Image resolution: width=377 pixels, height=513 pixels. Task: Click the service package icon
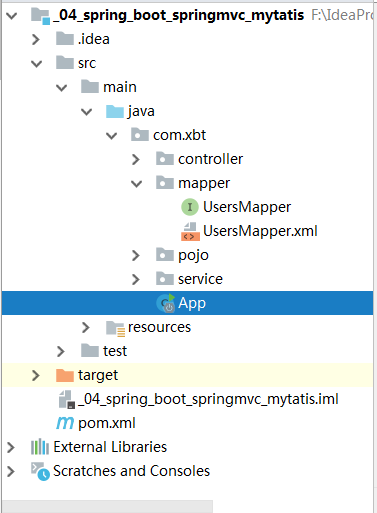click(x=165, y=279)
